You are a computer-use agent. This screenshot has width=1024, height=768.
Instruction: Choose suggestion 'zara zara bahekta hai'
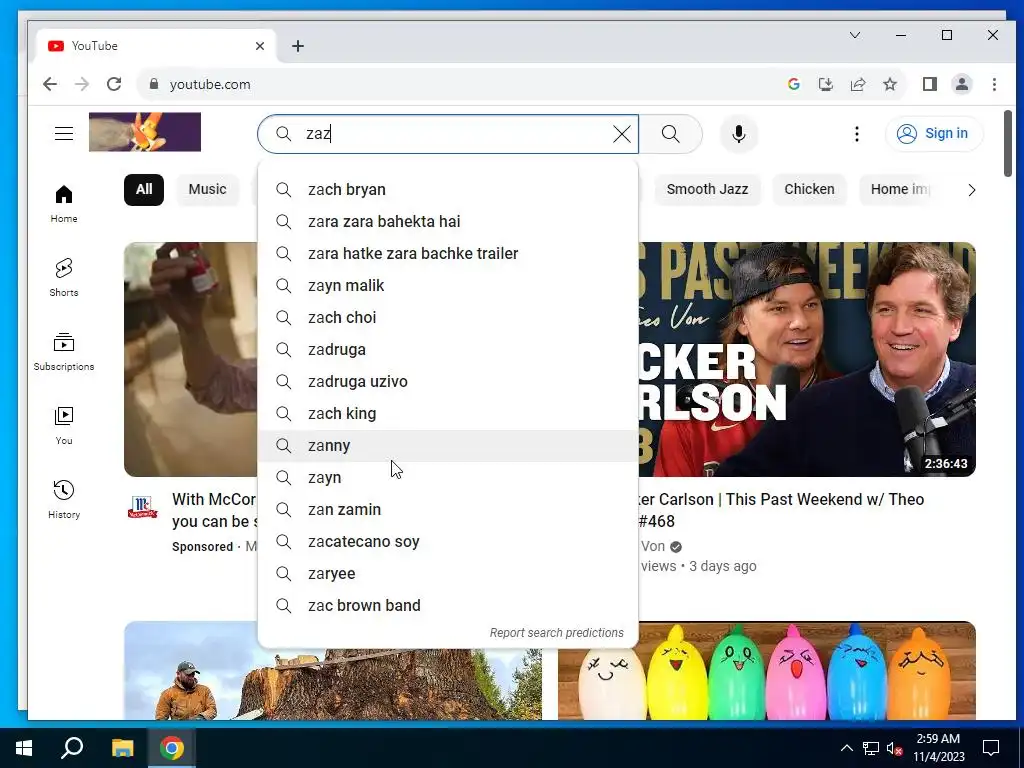[x=448, y=221]
